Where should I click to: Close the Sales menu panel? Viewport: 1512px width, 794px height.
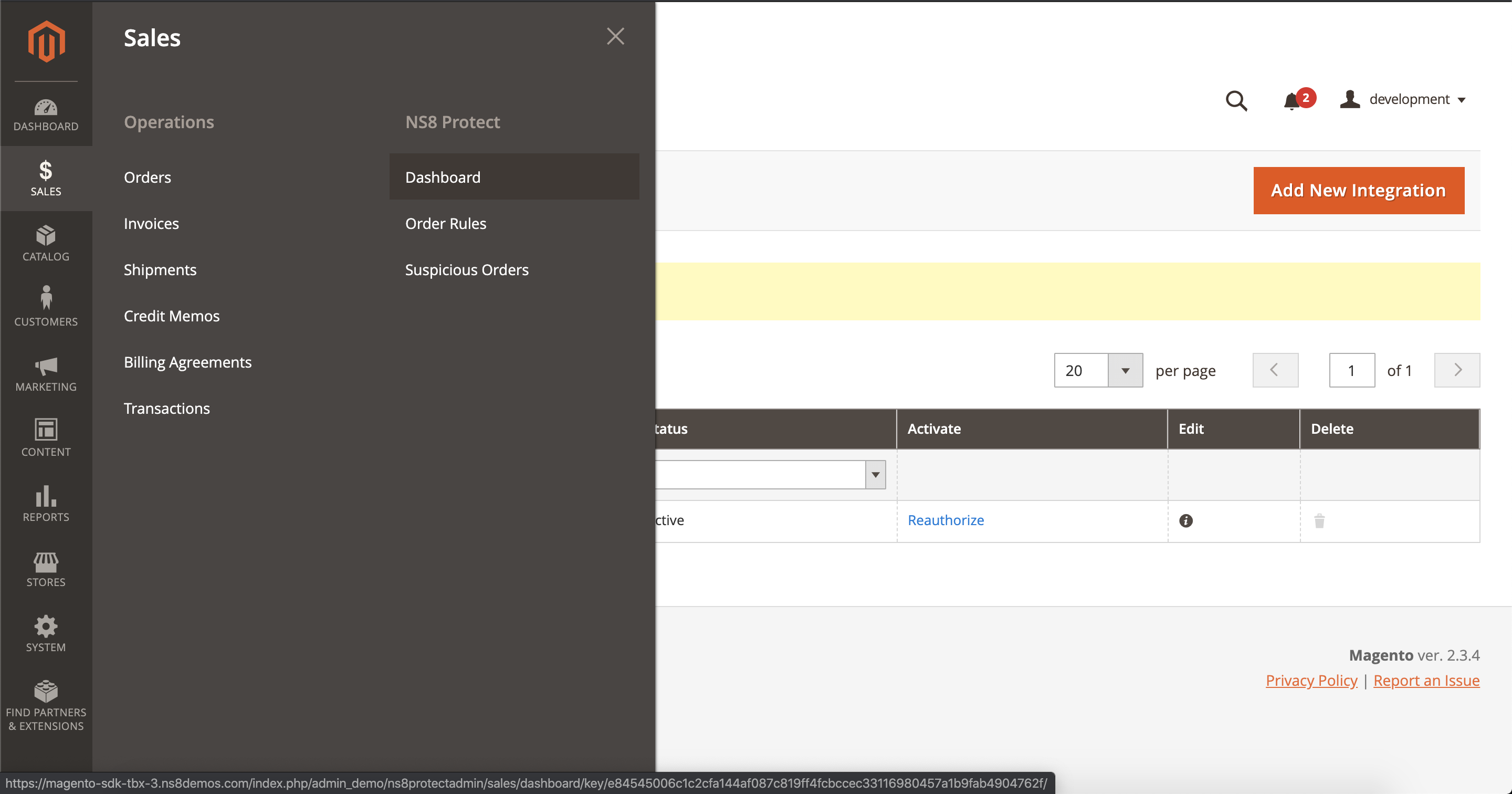(x=615, y=36)
